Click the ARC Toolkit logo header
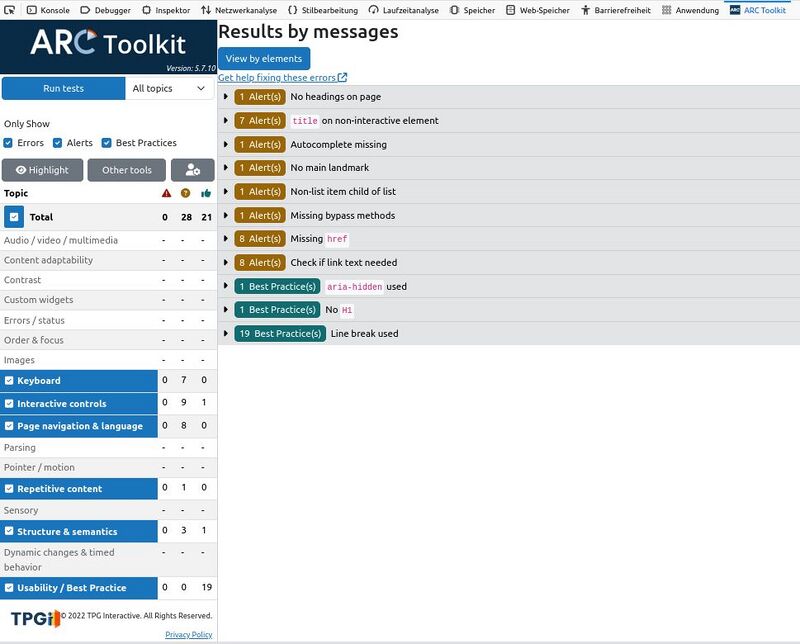Image resolution: width=800 pixels, height=644 pixels. (x=108, y=43)
